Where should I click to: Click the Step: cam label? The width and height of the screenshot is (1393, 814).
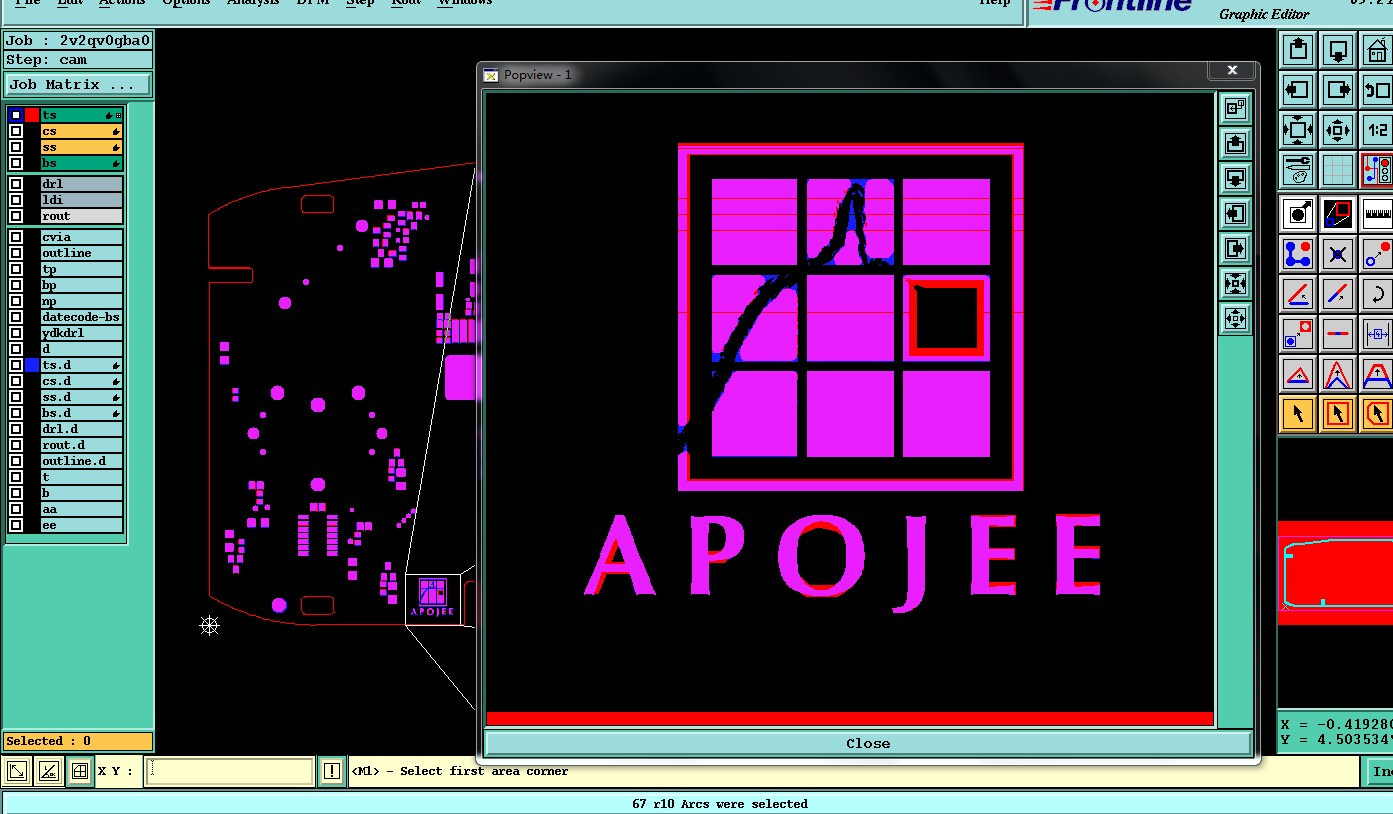tap(78, 59)
